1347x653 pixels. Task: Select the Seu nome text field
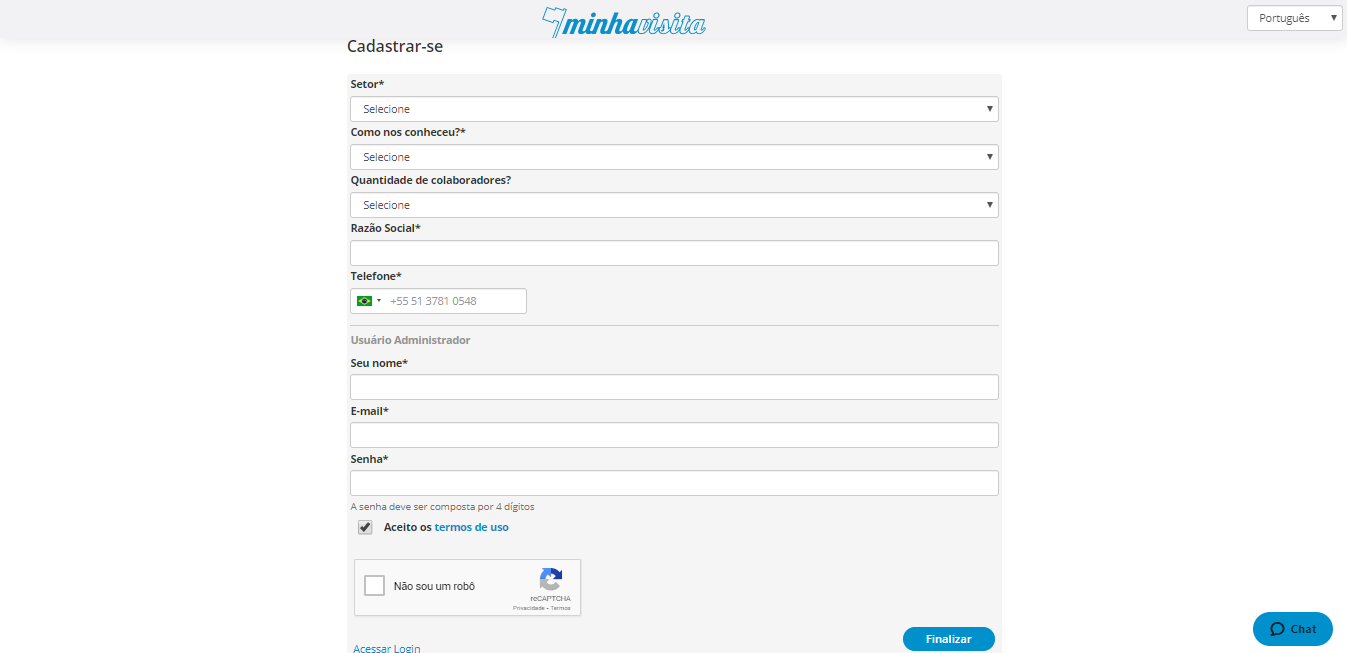pyautogui.click(x=673, y=387)
